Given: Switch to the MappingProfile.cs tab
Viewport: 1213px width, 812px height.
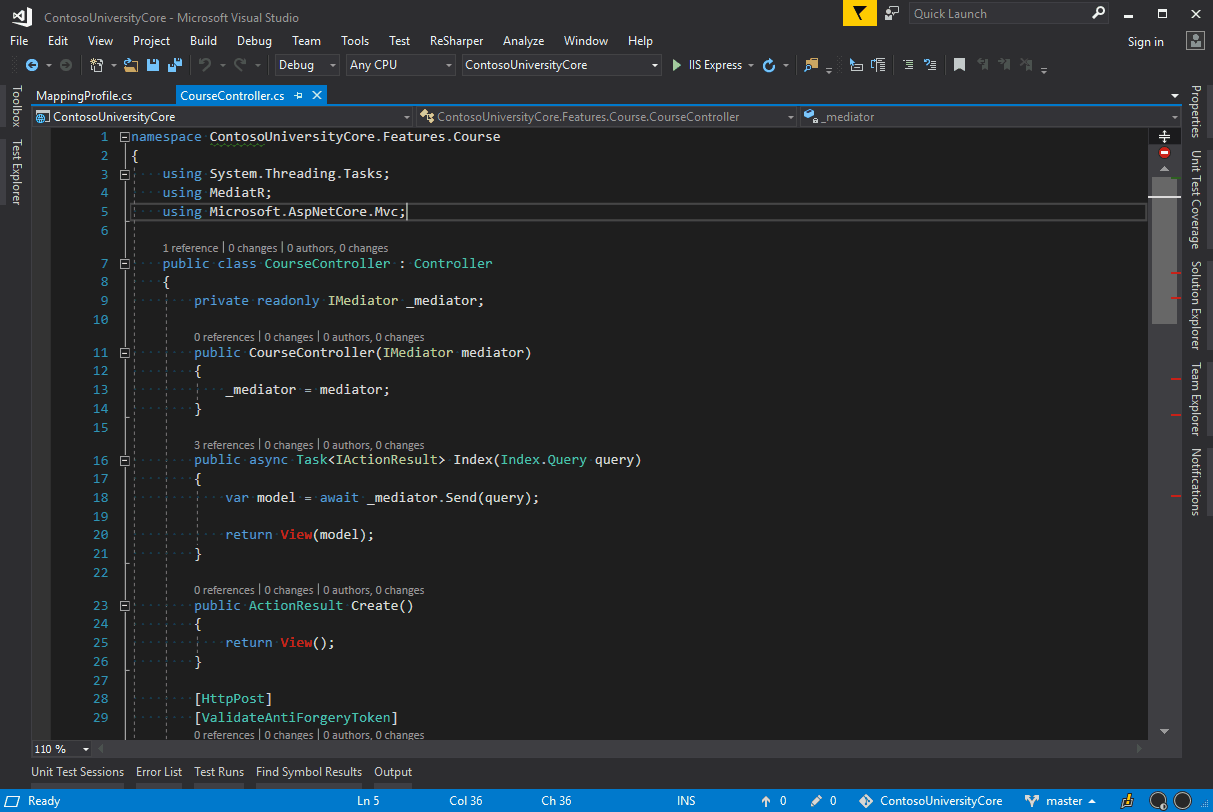Looking at the screenshot, I should [x=84, y=96].
